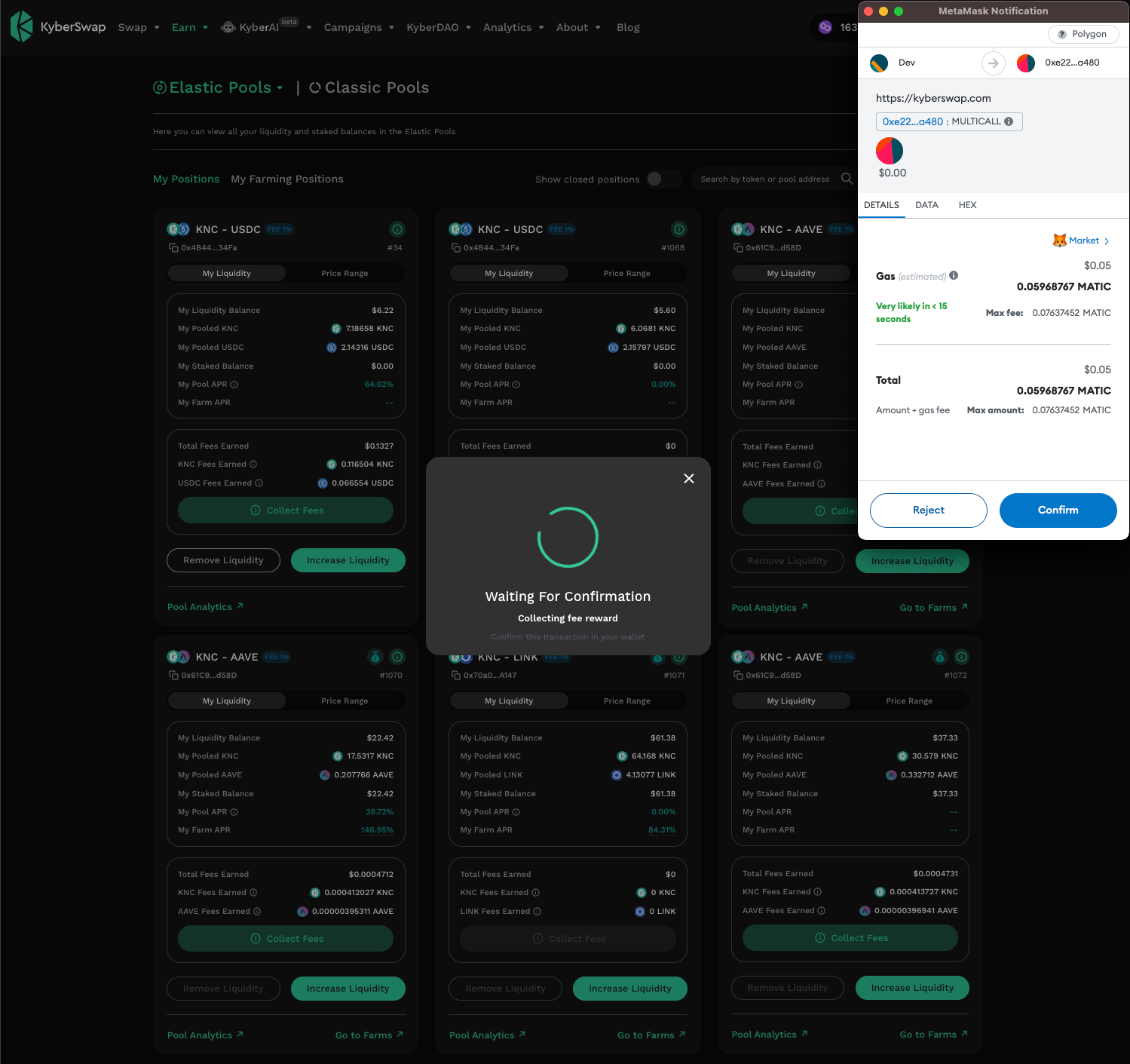Switch position #1072 card to Price Range
Image resolution: width=1130 pixels, height=1064 pixels.
point(909,701)
